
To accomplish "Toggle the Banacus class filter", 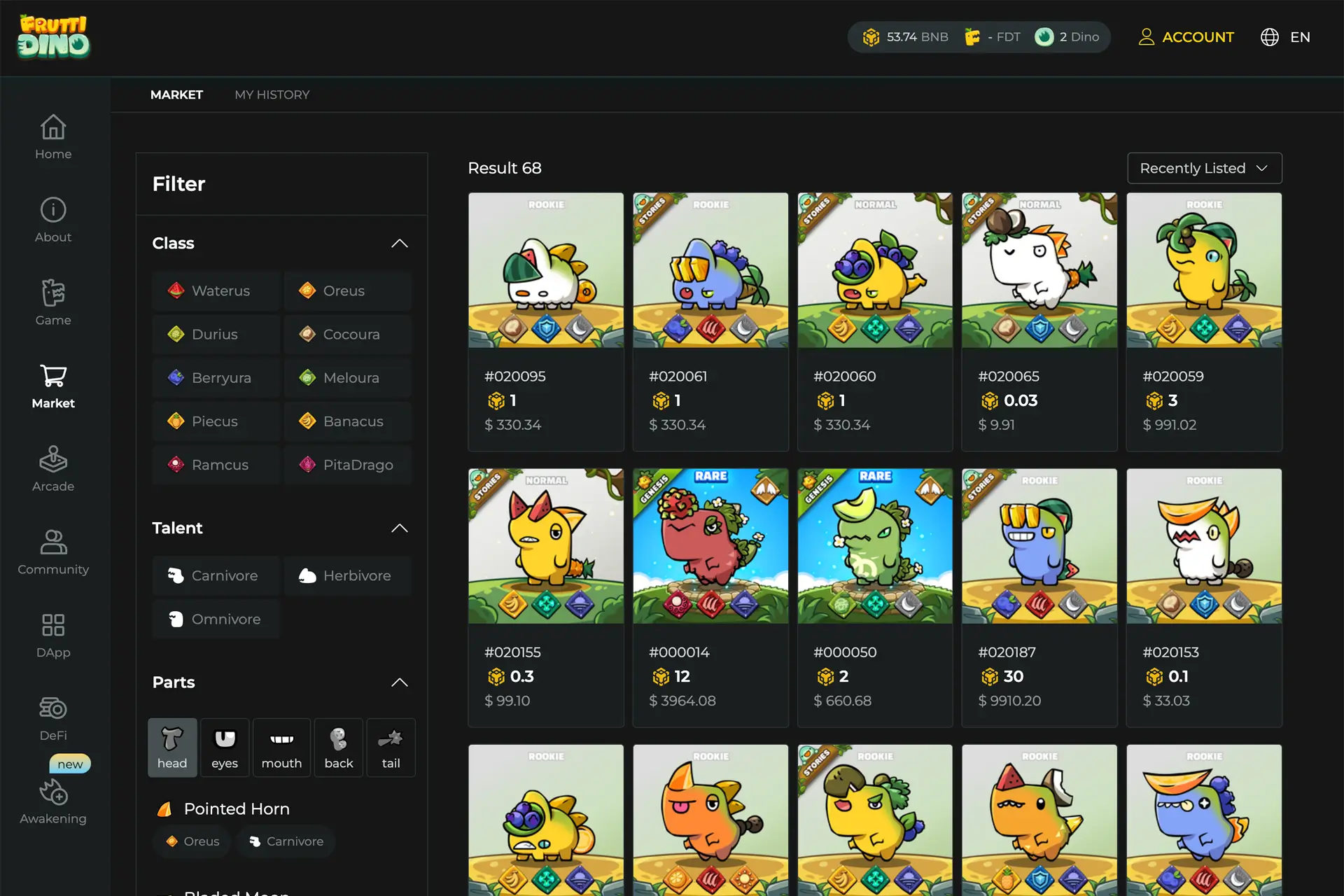I will [347, 421].
